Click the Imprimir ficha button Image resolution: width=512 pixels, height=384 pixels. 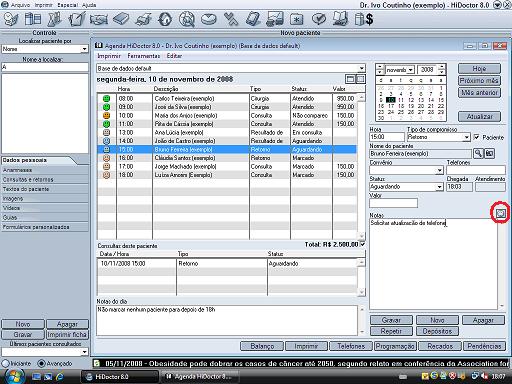tap(67, 334)
